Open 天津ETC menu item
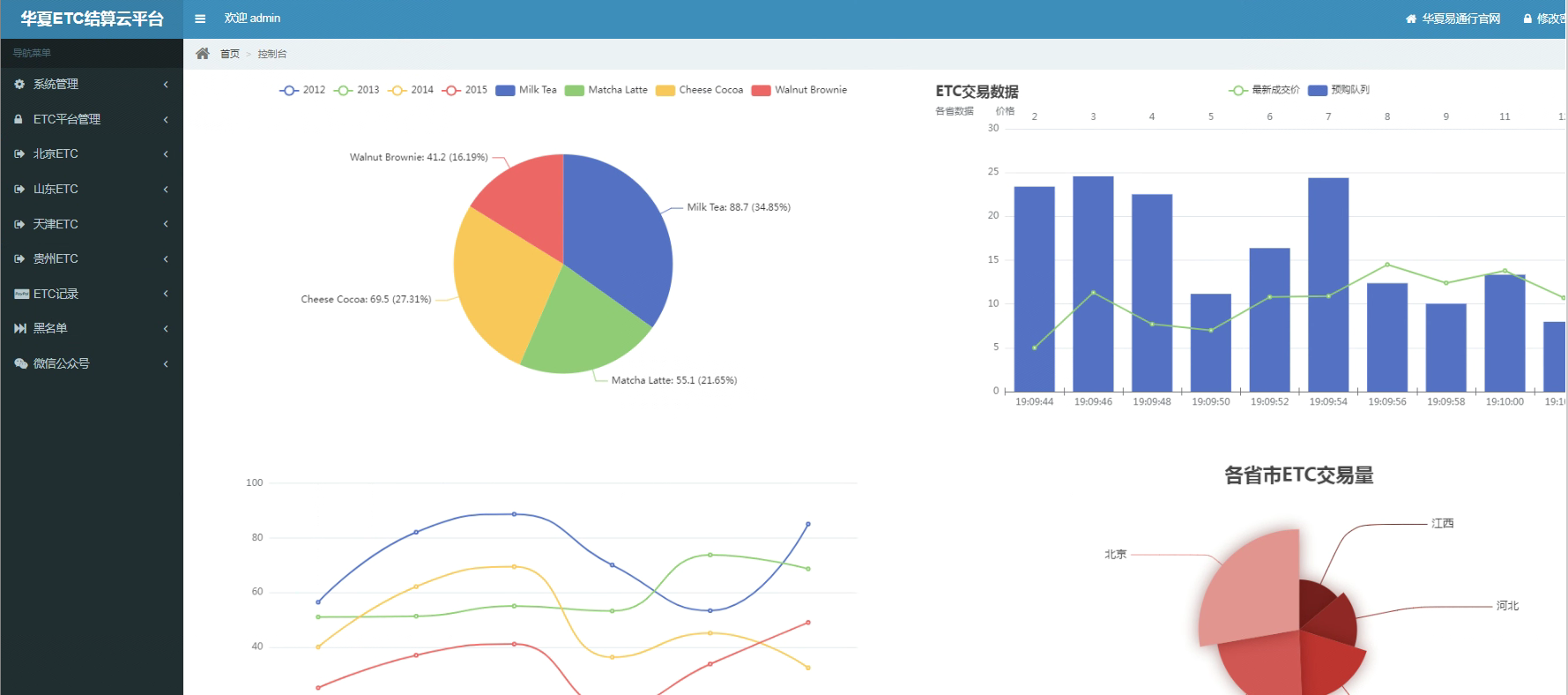This screenshot has width=1568, height=695. [x=92, y=224]
